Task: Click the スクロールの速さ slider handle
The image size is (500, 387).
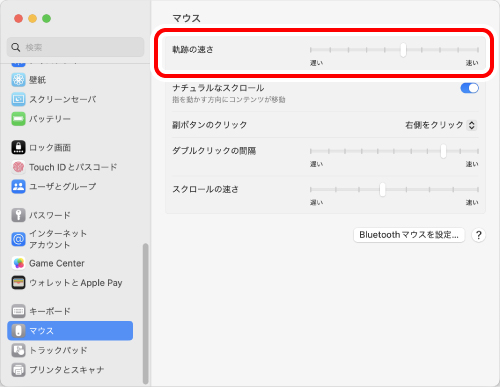Action: (x=382, y=190)
